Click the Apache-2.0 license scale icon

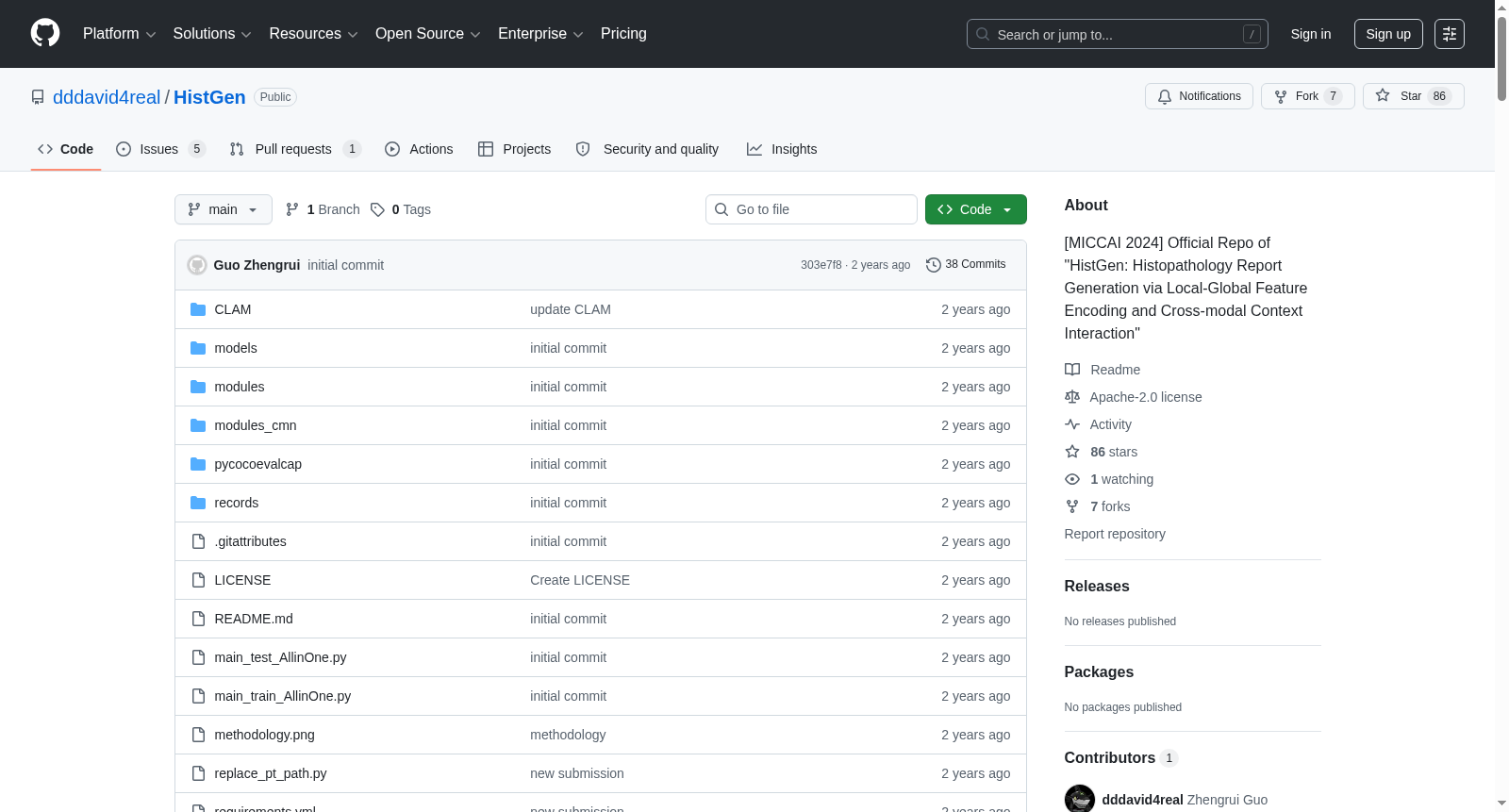1072,397
